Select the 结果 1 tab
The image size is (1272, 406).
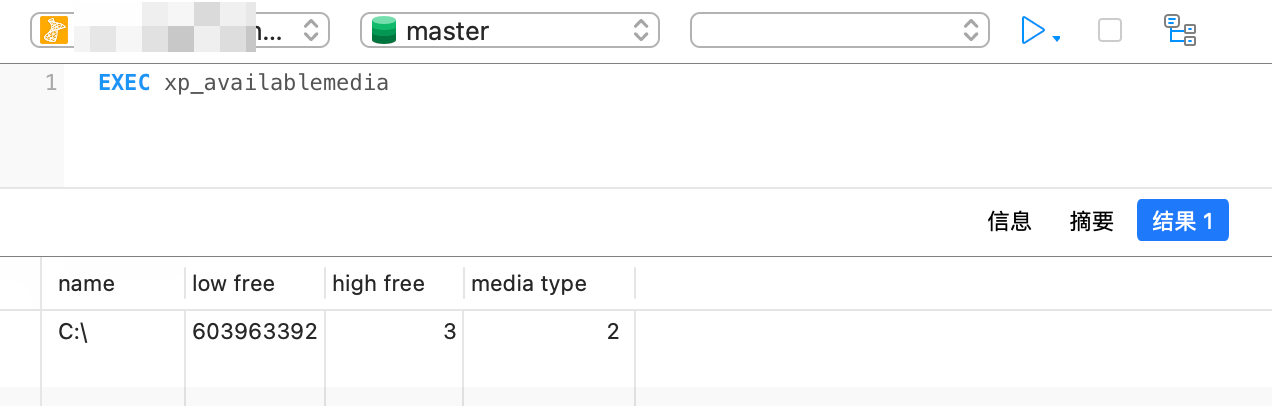[1182, 221]
